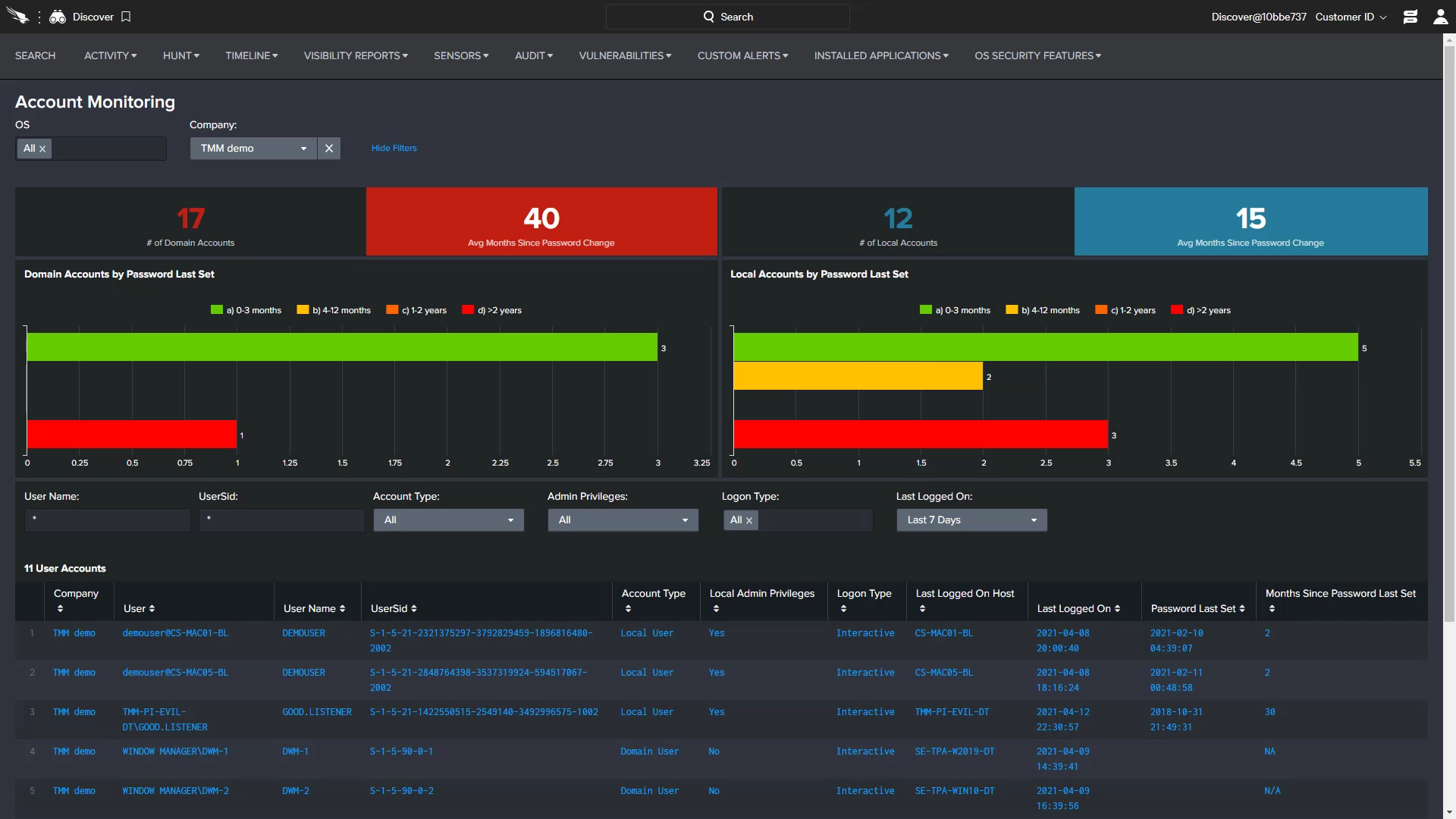Open the vertical dots menu beside logo
The width and height of the screenshot is (1456, 819).
[x=39, y=17]
